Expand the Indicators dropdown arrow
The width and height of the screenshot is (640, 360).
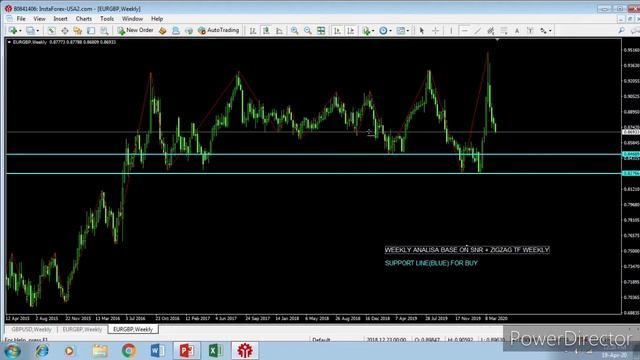coord(373,31)
